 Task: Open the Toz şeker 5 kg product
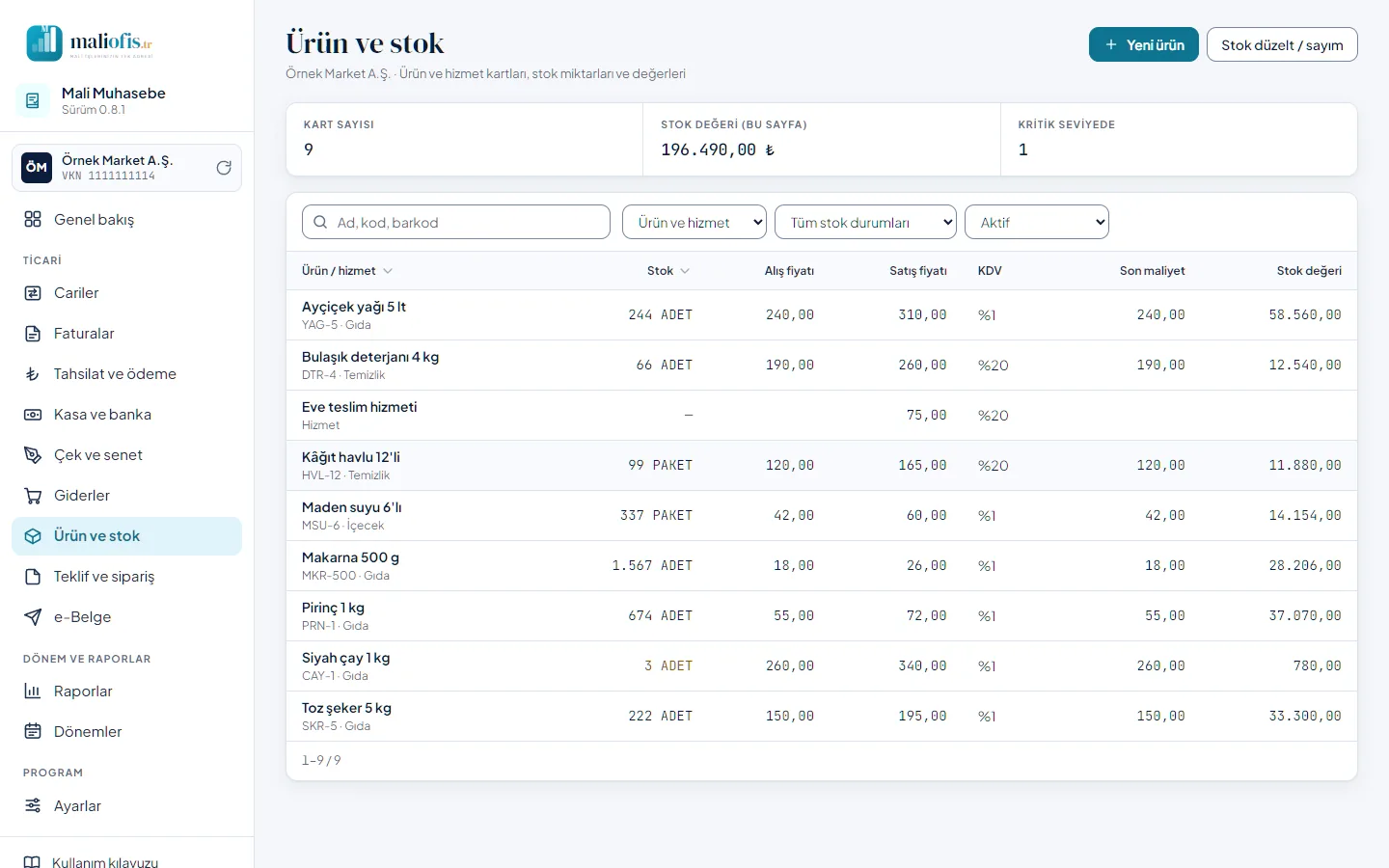coord(822,717)
